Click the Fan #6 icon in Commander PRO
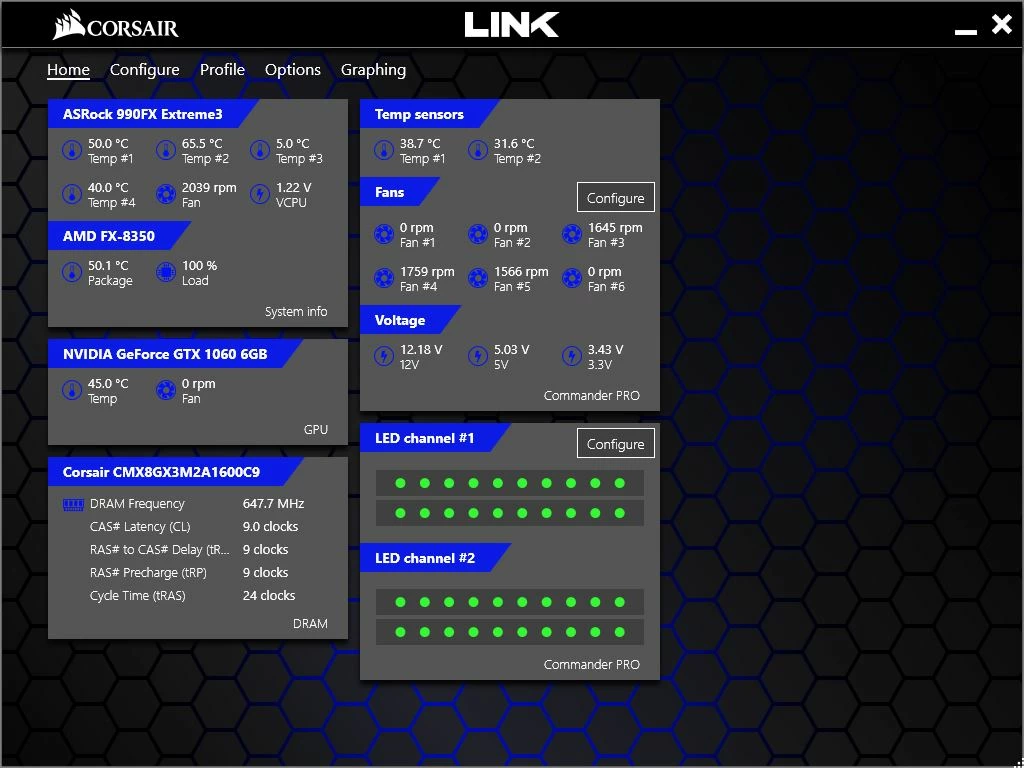This screenshot has width=1024, height=768. tap(572, 279)
